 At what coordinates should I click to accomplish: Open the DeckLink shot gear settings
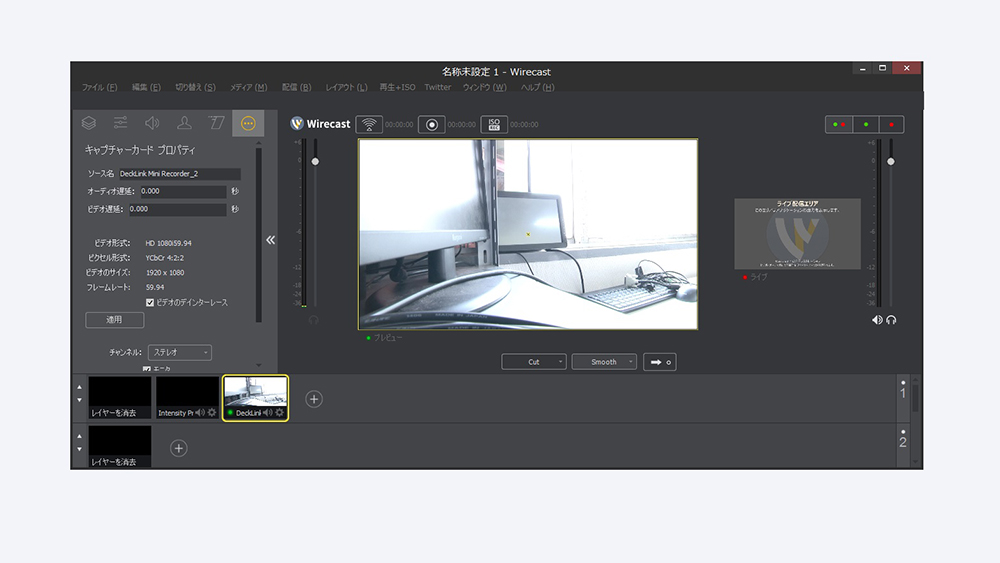tap(279, 413)
